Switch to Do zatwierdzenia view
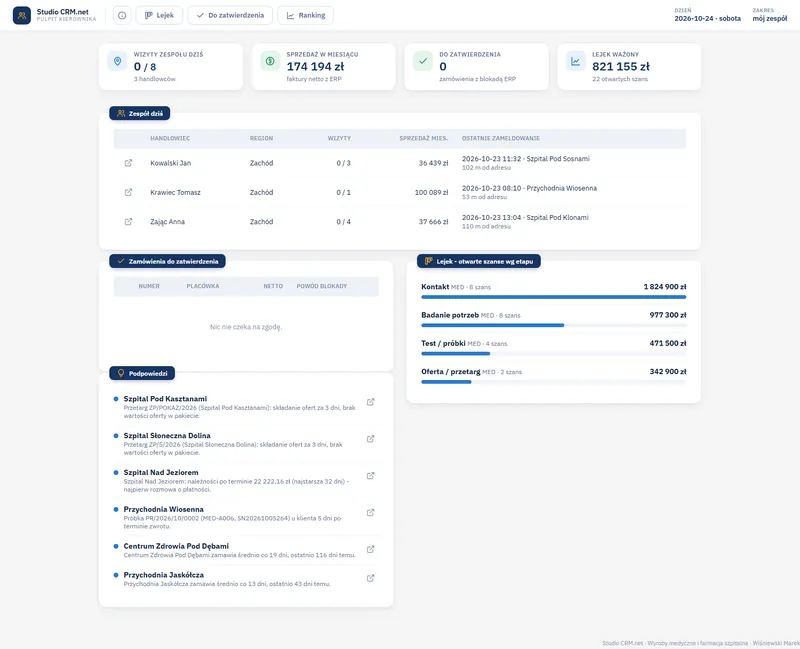This screenshot has height=649, width=800. click(x=230, y=15)
